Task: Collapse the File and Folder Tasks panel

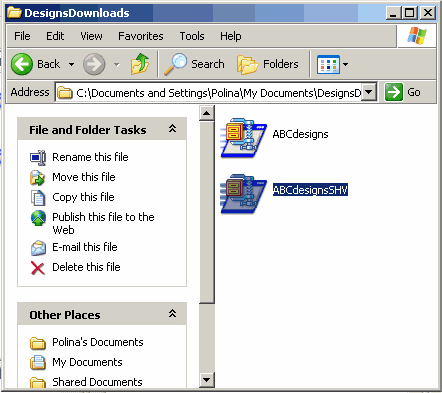Action: point(172,129)
